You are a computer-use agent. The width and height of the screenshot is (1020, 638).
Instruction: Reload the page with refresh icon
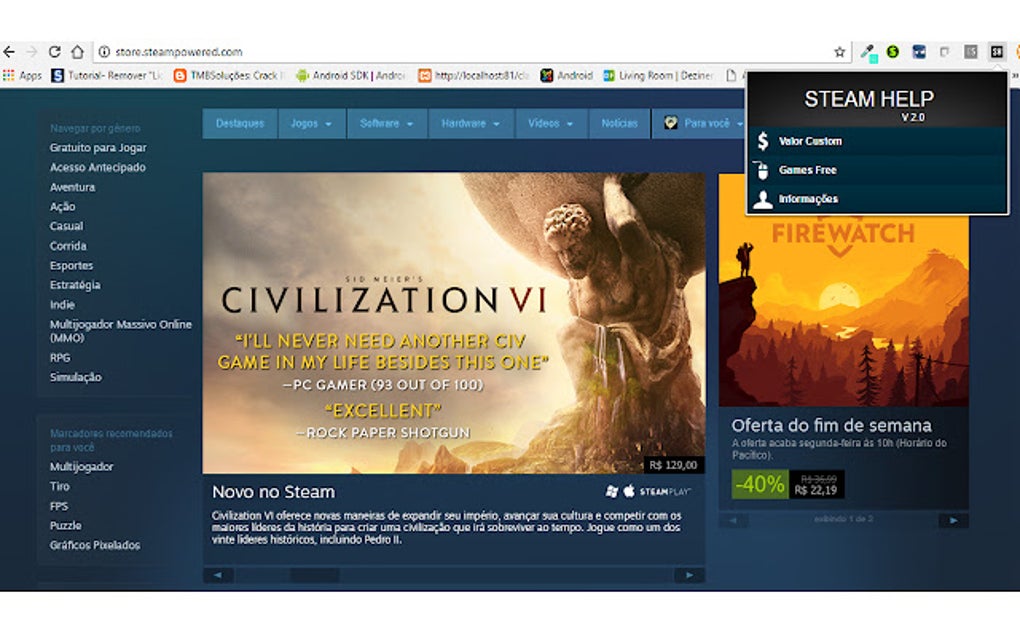click(55, 51)
